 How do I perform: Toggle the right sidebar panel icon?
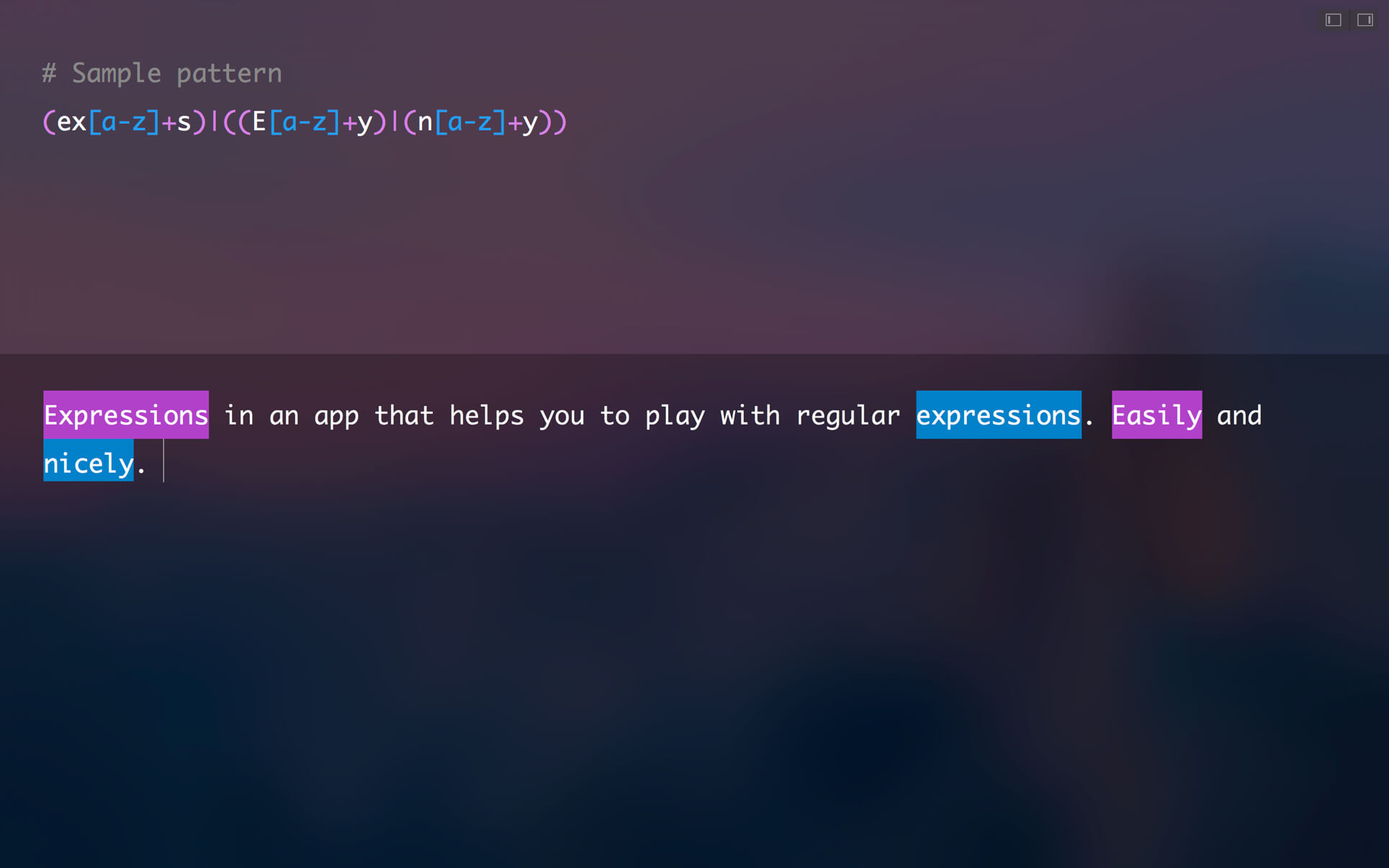(1365, 20)
